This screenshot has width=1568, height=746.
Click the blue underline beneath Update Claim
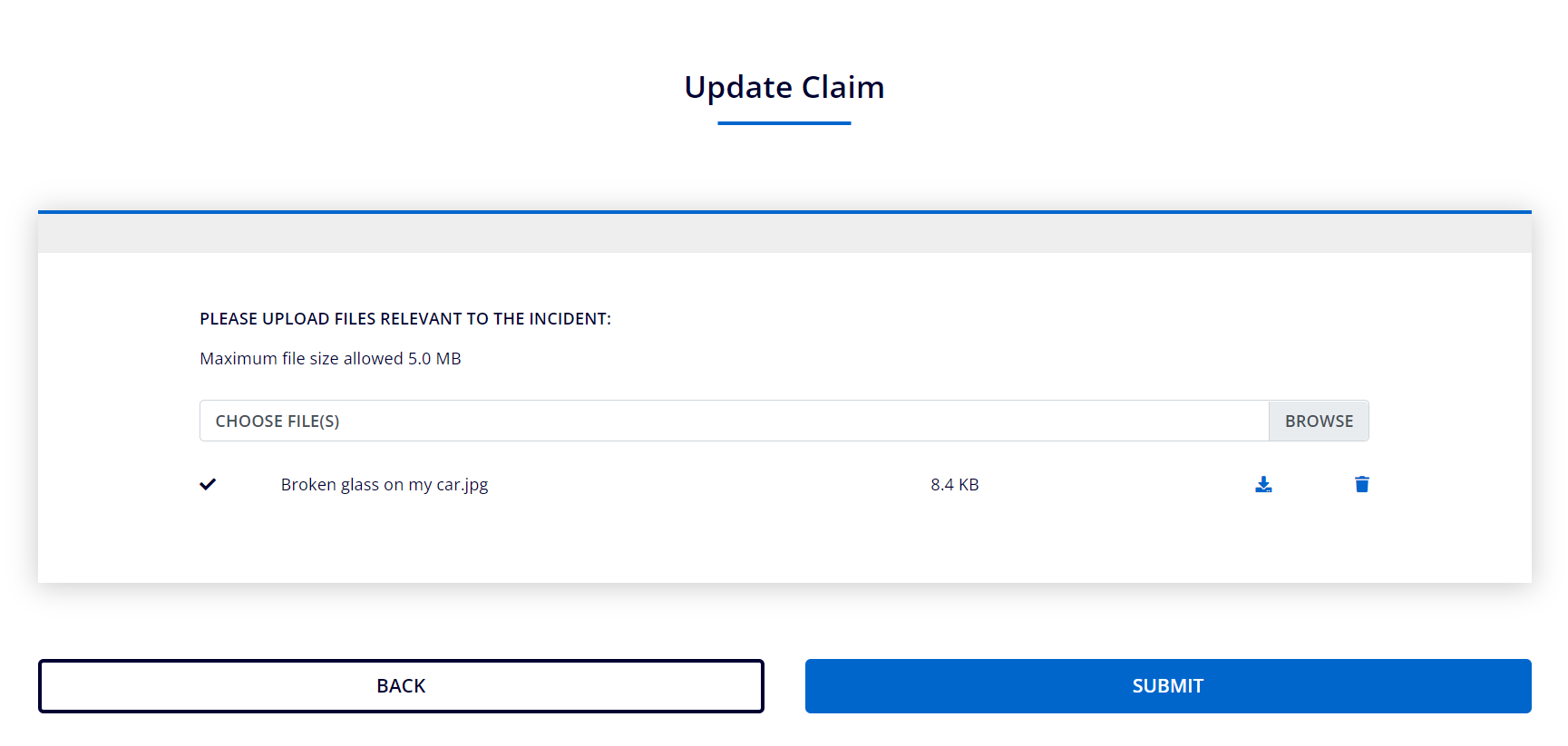click(784, 123)
